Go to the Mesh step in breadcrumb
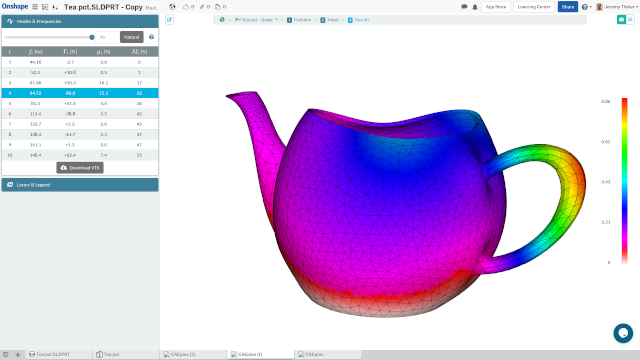This screenshot has height=360, width=640. [330, 20]
